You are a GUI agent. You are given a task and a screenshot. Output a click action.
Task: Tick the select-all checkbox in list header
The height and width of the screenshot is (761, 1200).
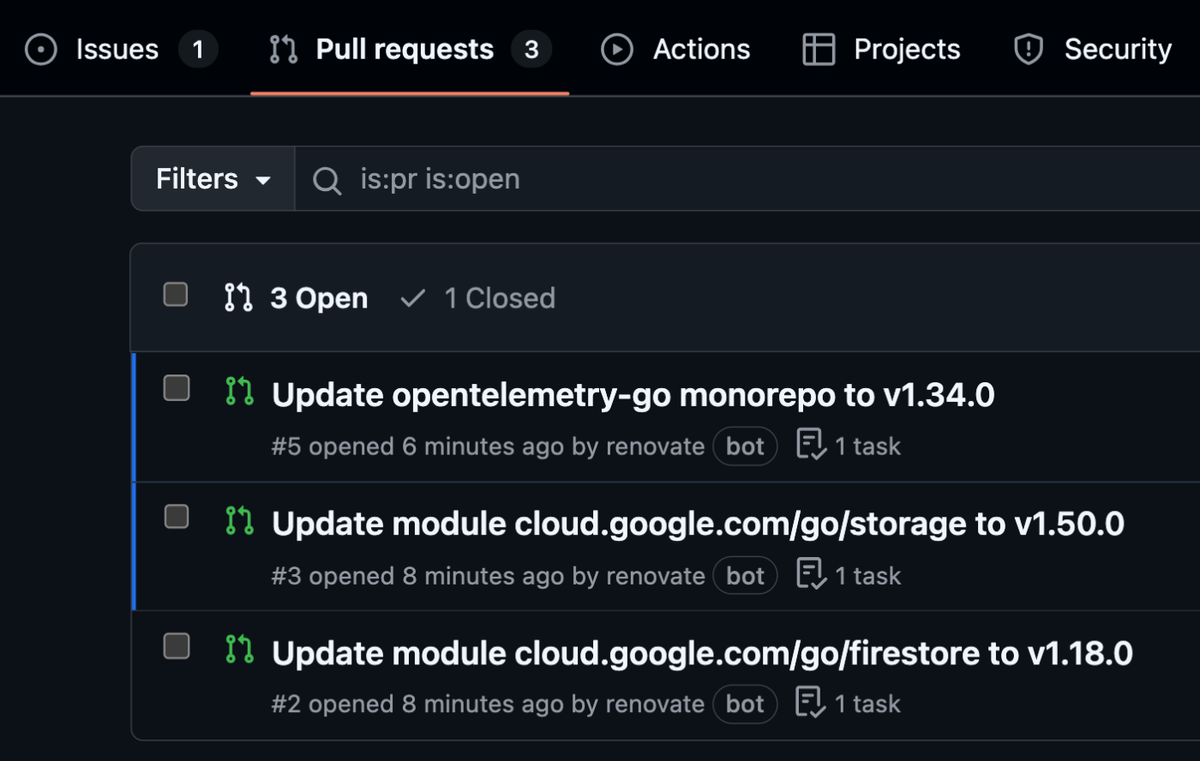tap(176, 294)
